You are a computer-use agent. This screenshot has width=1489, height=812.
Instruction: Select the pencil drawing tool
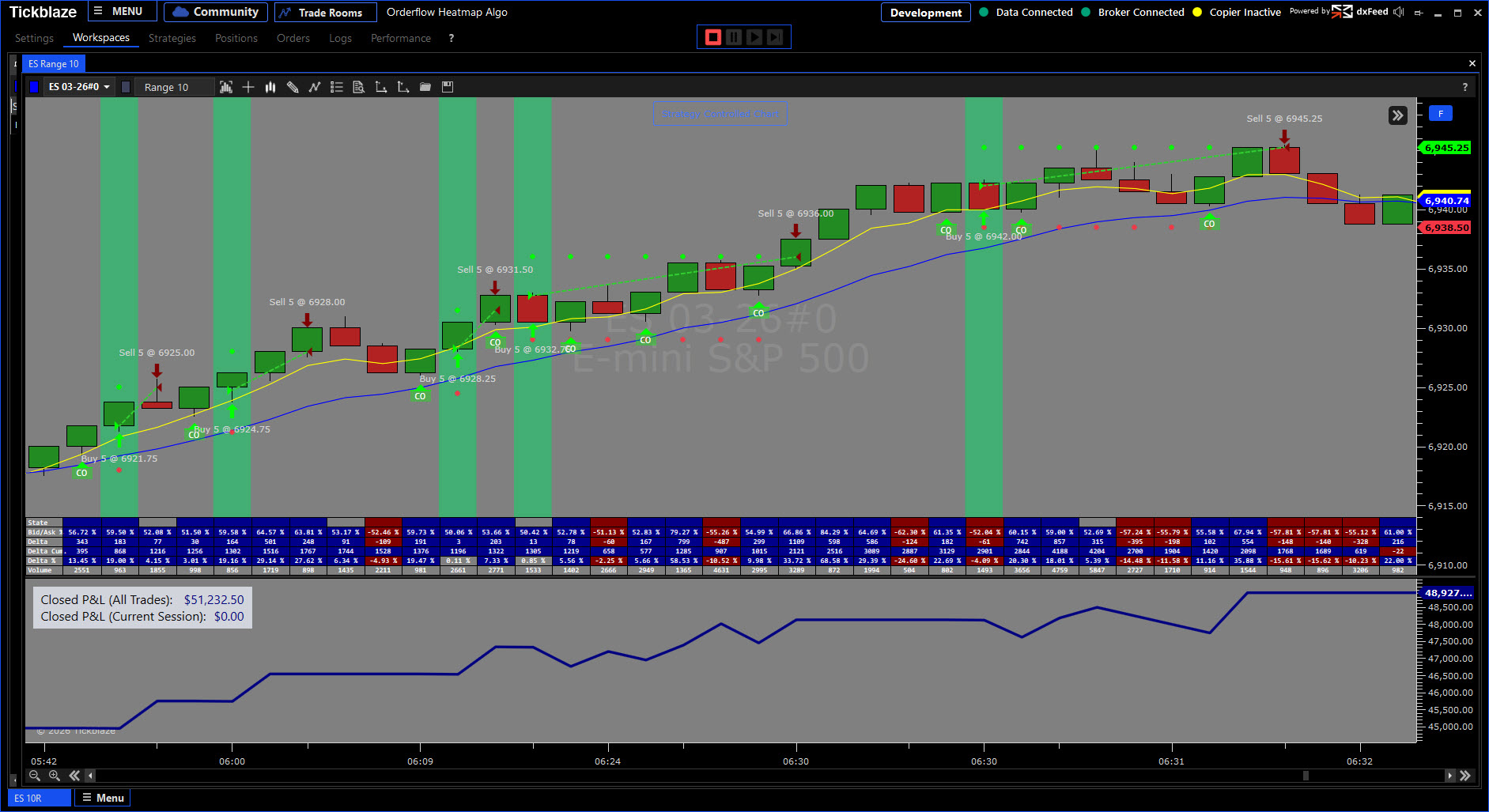(x=293, y=87)
